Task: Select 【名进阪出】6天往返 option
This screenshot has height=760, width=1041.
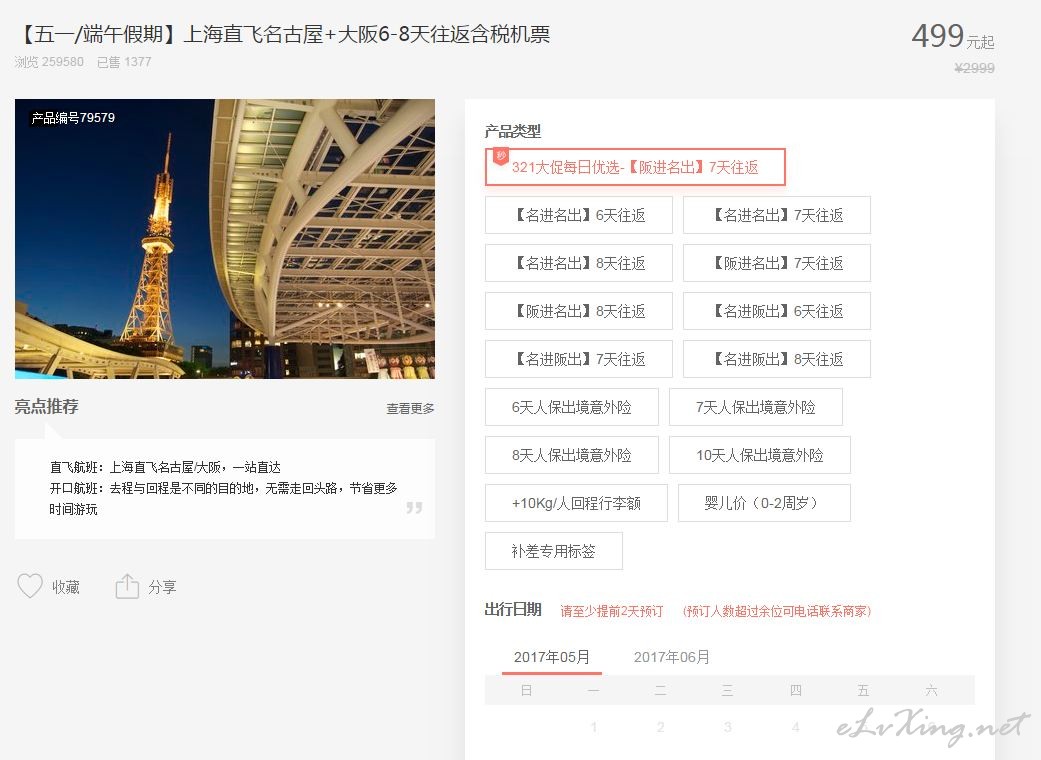Action: [x=777, y=311]
